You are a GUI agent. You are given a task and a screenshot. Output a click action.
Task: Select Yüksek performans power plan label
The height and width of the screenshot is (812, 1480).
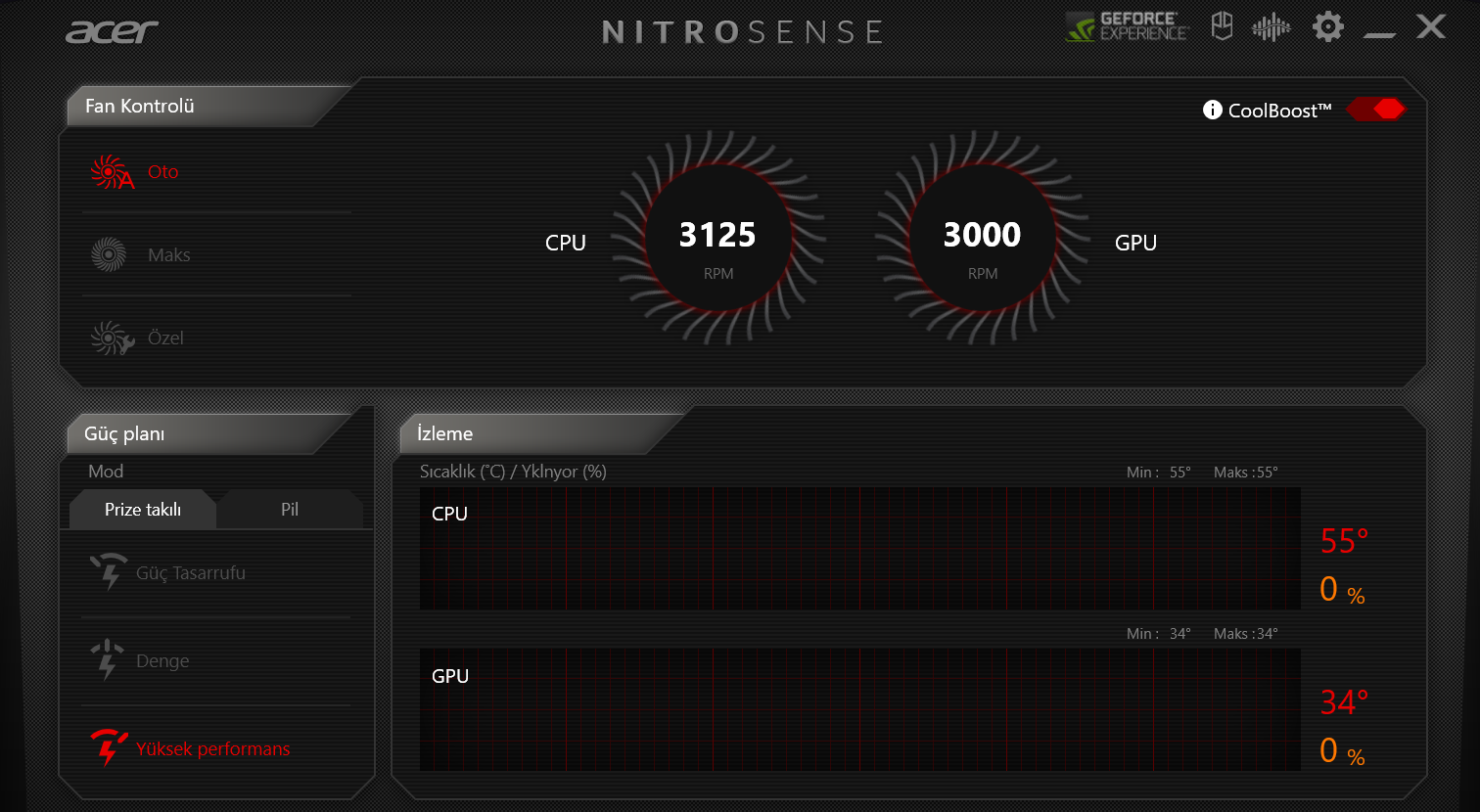tap(213, 749)
